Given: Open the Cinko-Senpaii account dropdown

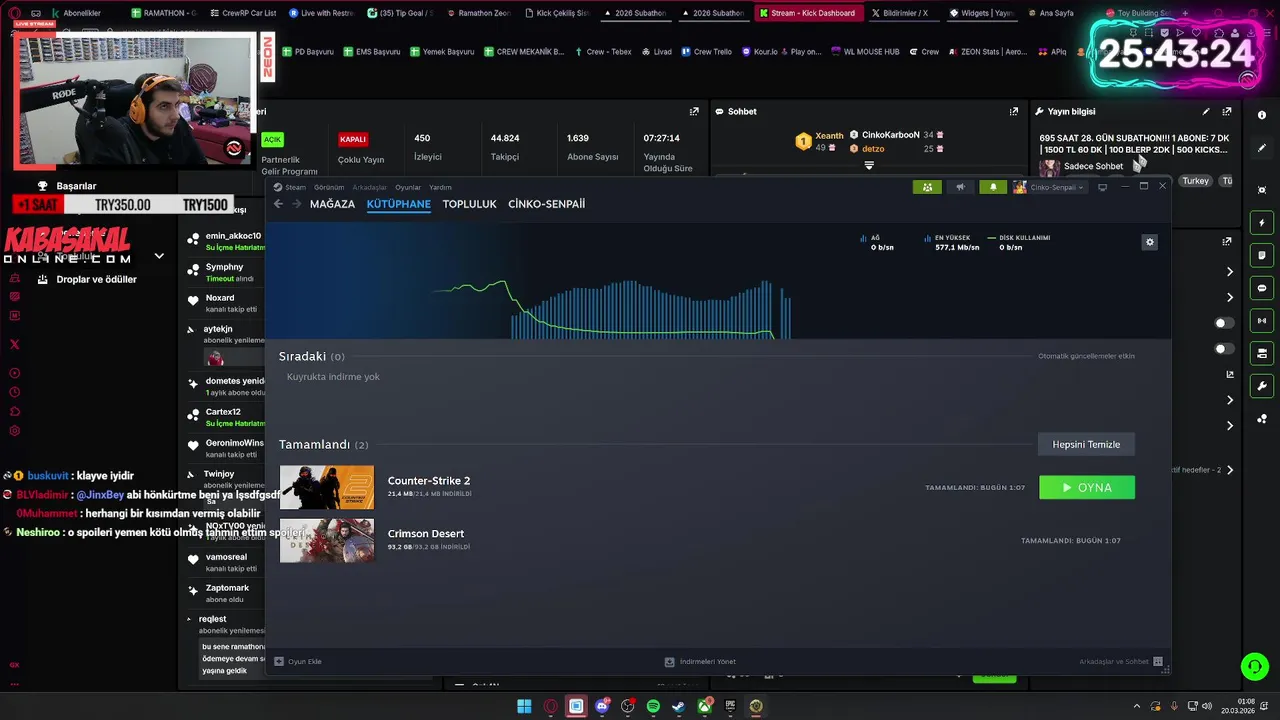Looking at the screenshot, I should tap(1049, 187).
